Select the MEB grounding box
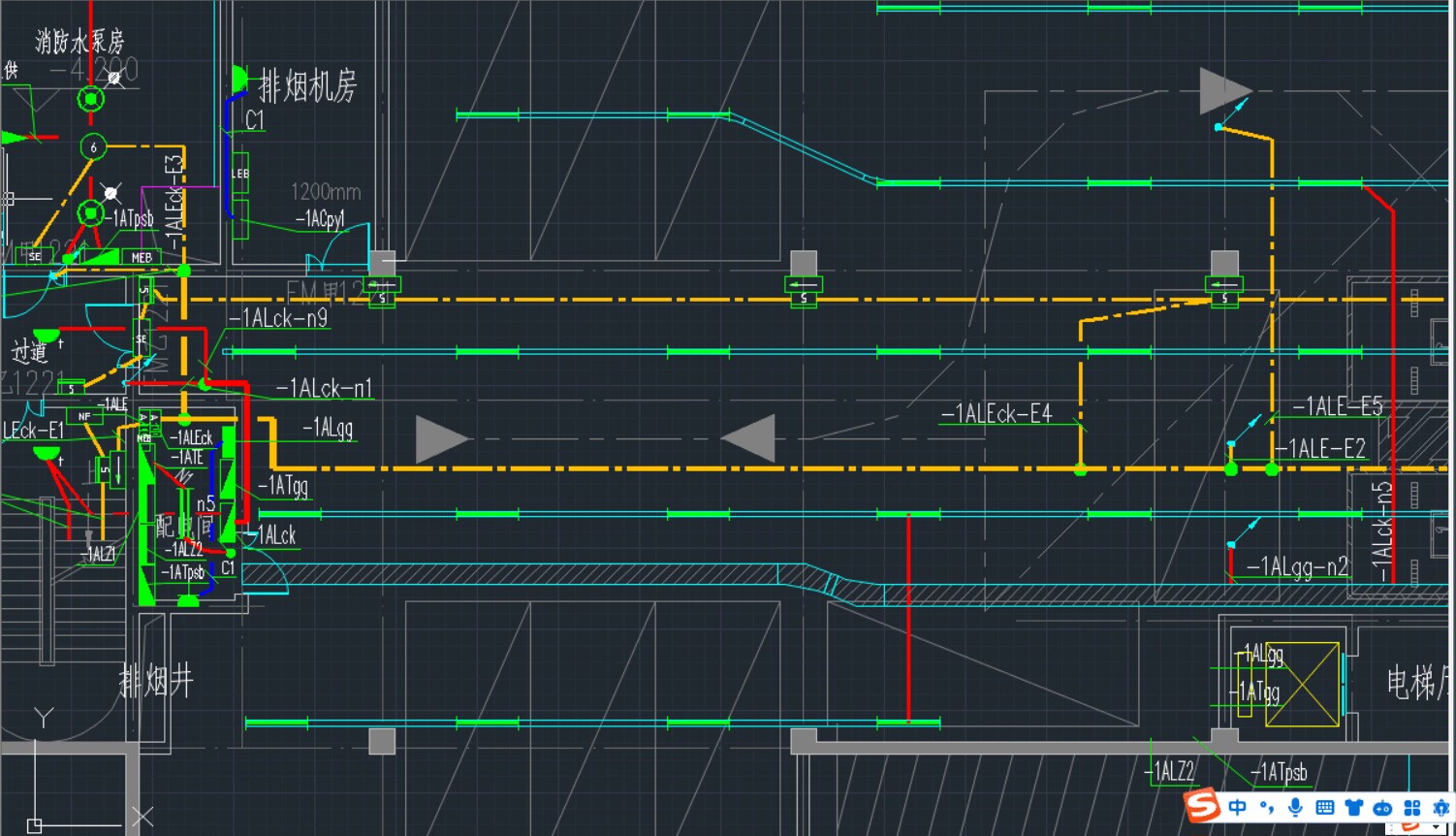The height and width of the screenshot is (836, 1456). point(142,257)
